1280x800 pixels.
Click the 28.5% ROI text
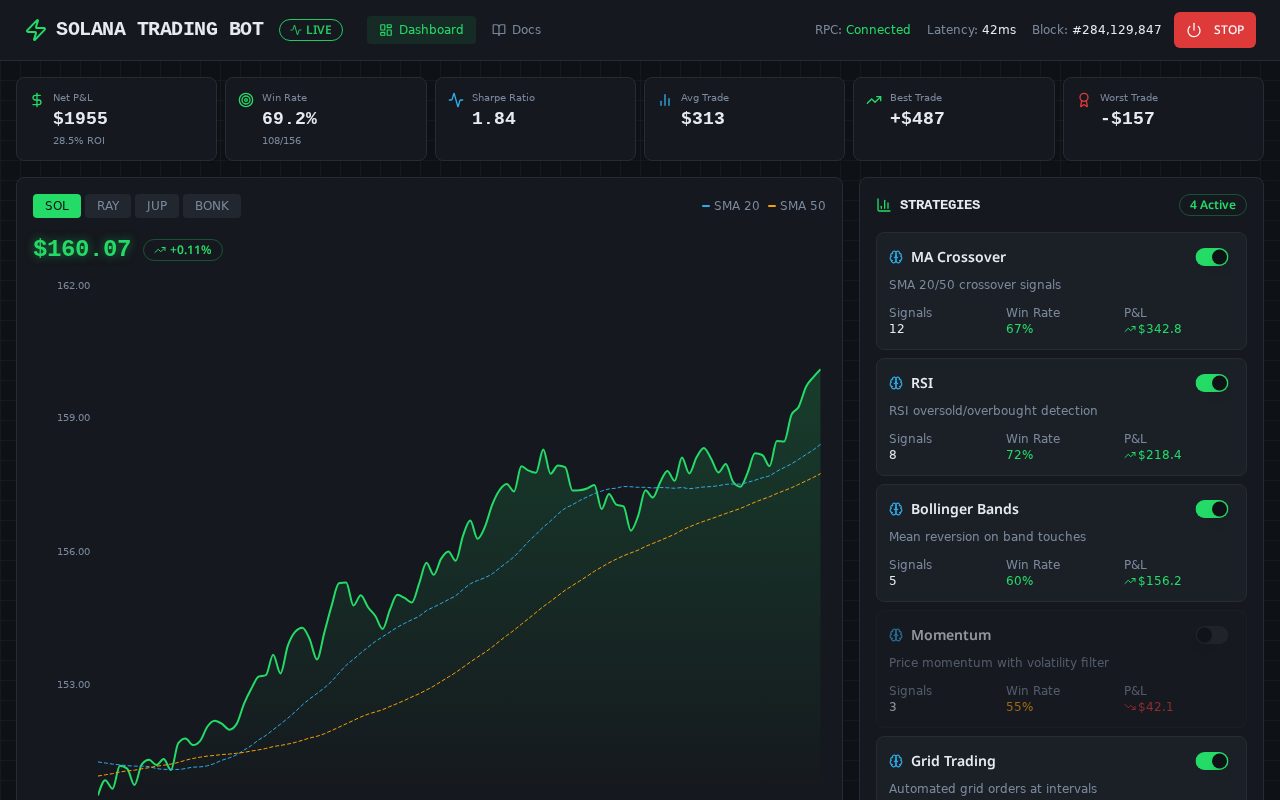point(79,141)
